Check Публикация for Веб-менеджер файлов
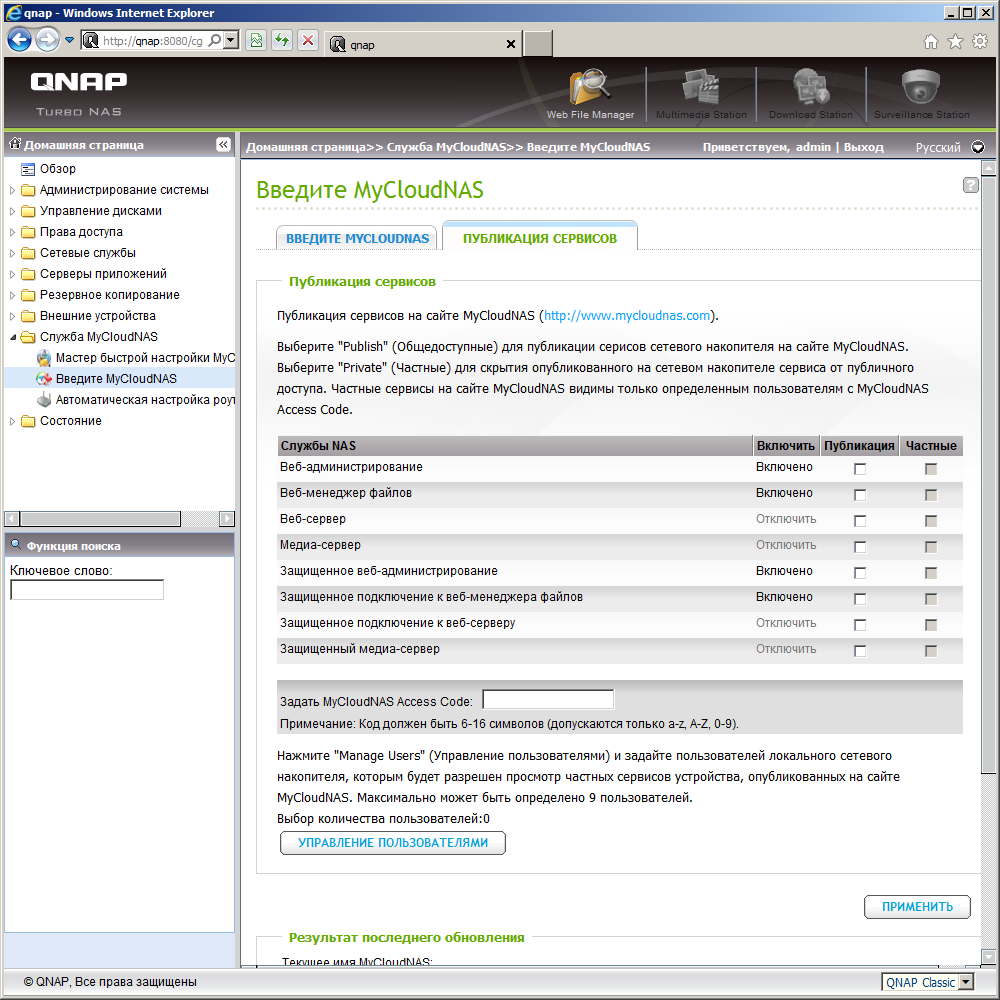 coord(860,495)
